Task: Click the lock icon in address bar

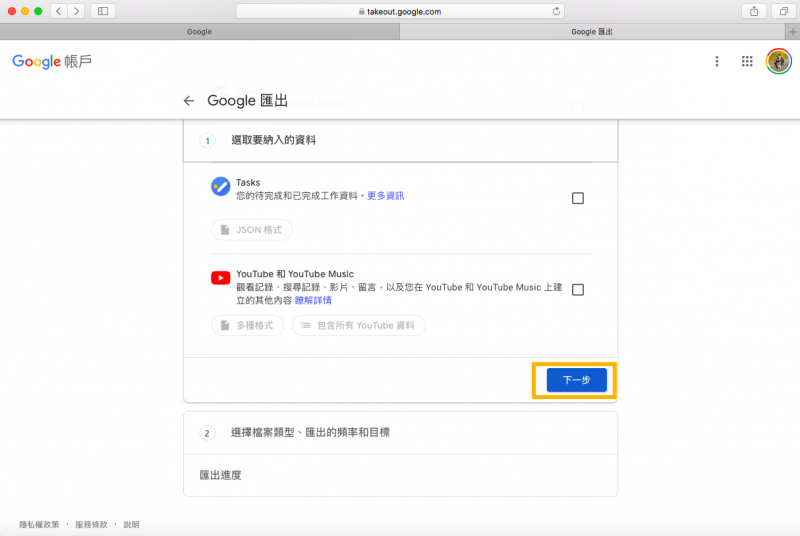Action: [x=361, y=11]
